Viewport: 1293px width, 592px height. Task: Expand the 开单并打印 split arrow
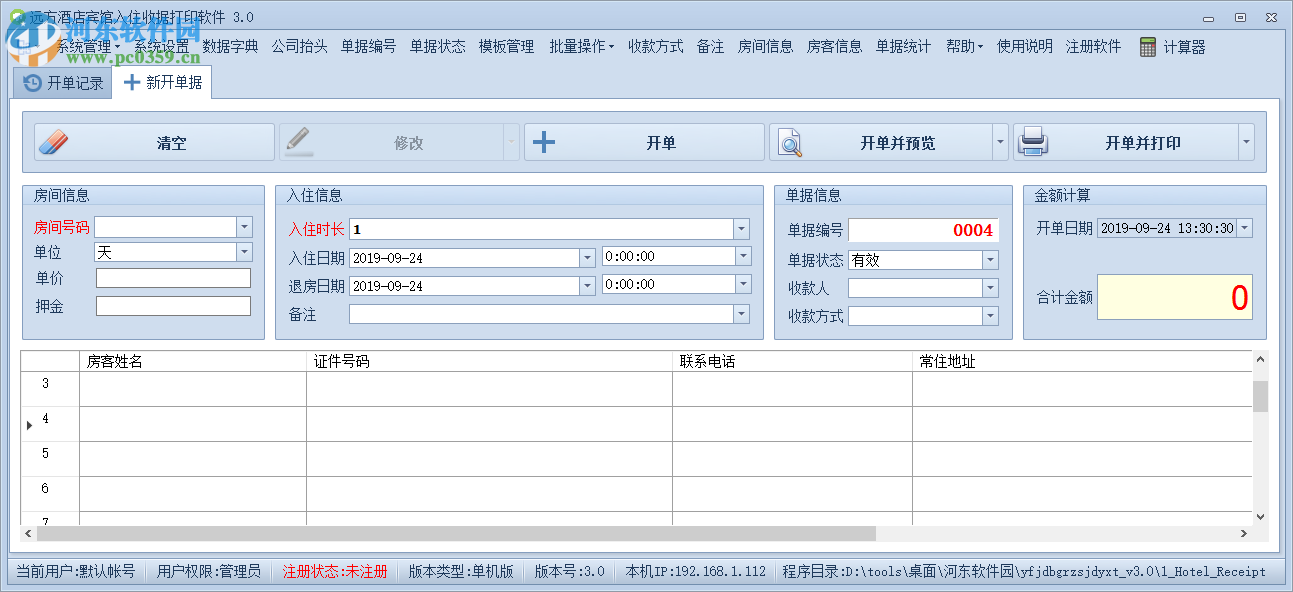[x=1246, y=143]
